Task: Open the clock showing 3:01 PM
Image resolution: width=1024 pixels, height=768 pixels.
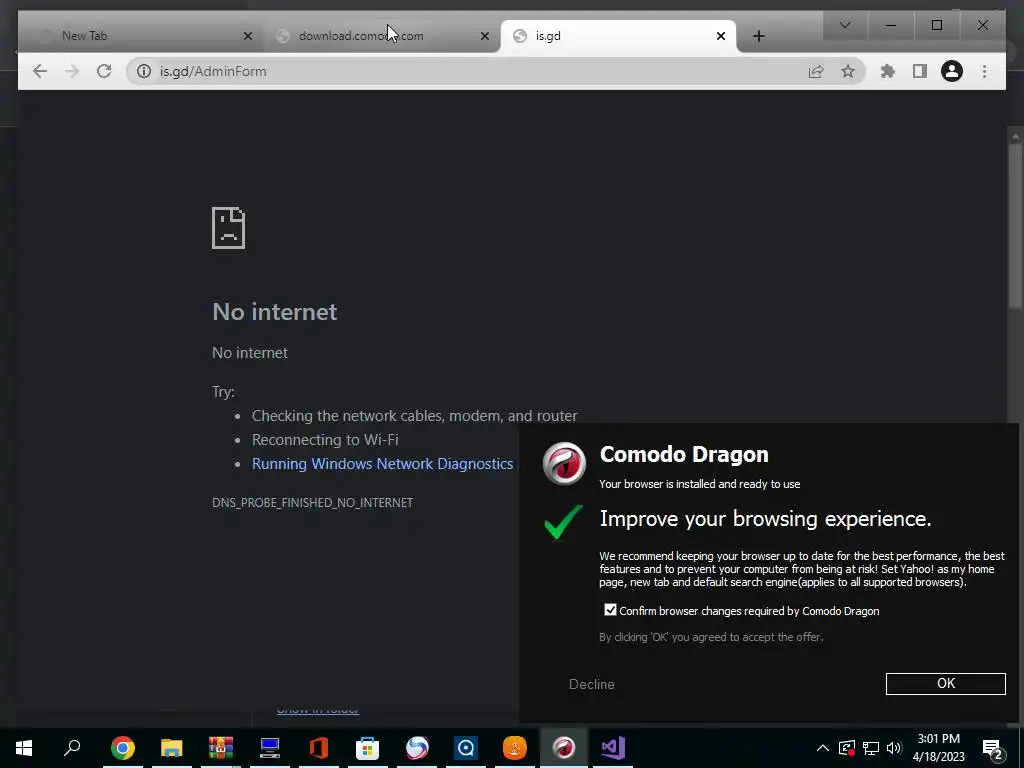Action: tap(938, 748)
